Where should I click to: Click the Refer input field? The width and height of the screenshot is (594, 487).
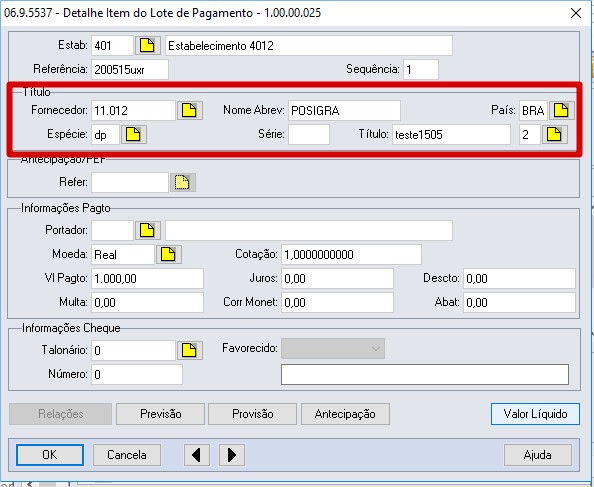point(130,182)
